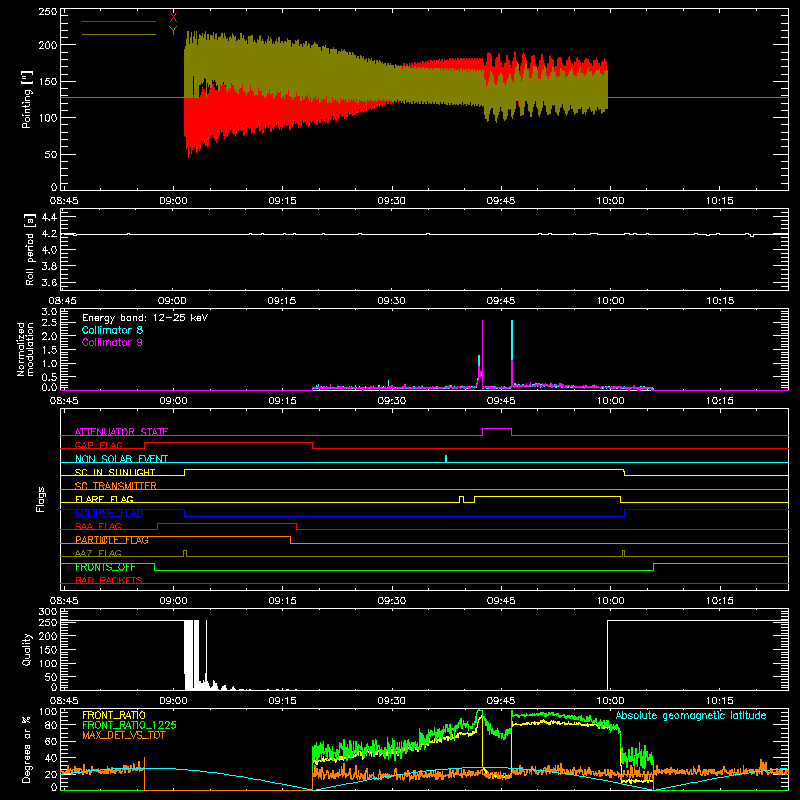800x800 pixels.
Task: Click 10:15 time label under Flags plot
Action: [x=719, y=601]
